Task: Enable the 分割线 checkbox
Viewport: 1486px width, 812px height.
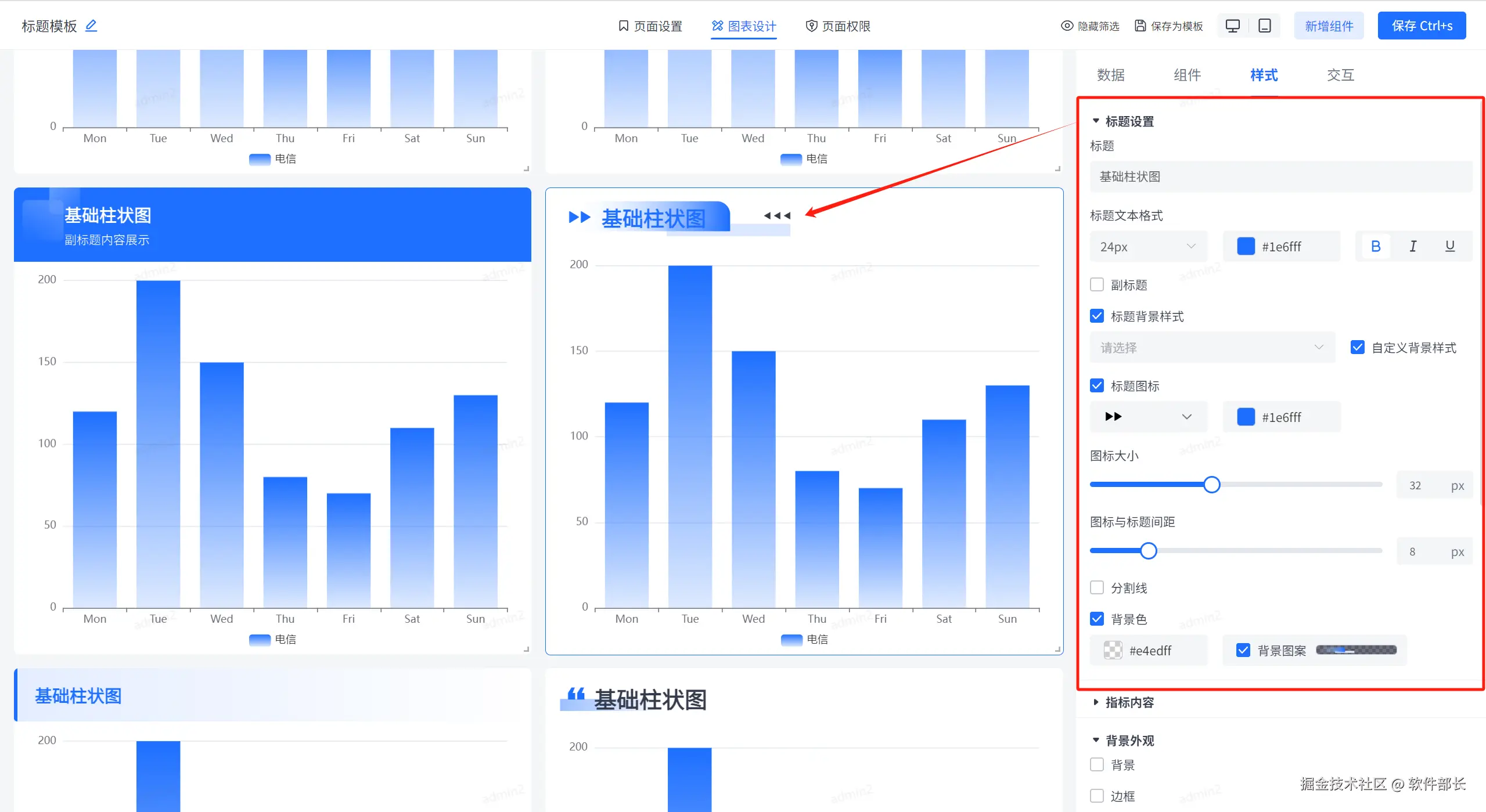Action: point(1097,587)
